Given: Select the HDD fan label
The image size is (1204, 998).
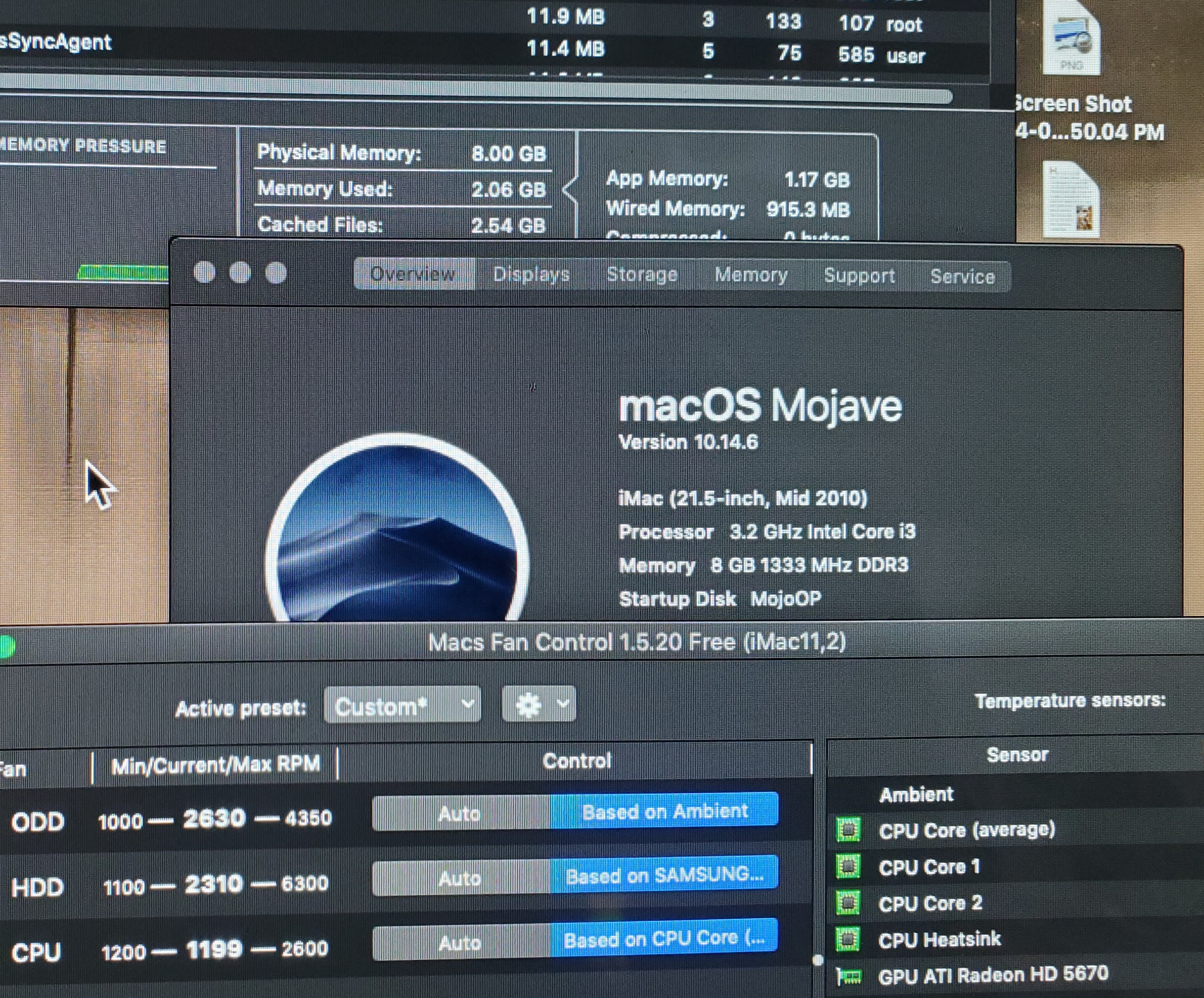Looking at the screenshot, I should [x=37, y=887].
